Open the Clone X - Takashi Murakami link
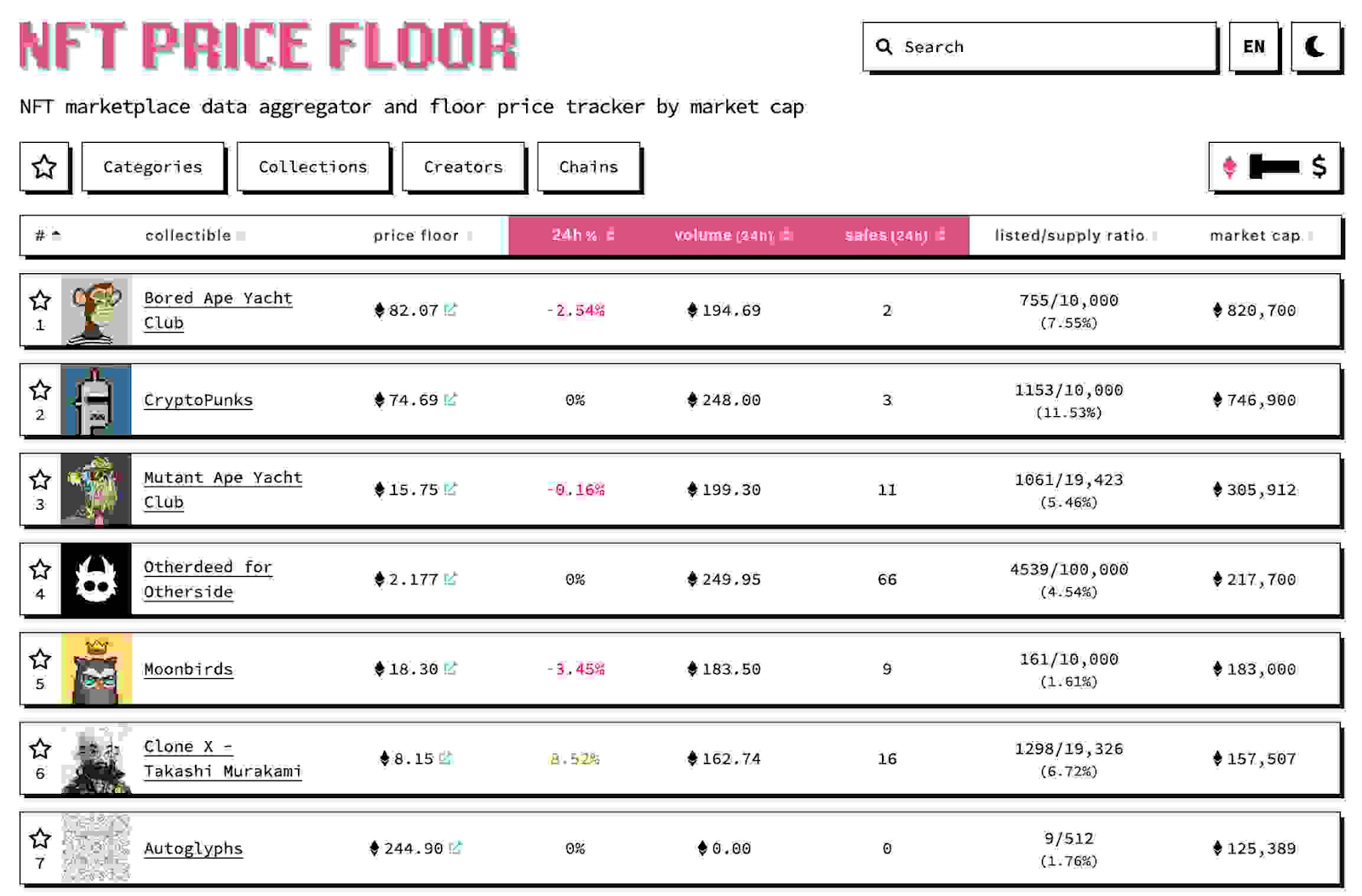Image resolution: width=1362 pixels, height=896 pixels. tap(222, 758)
